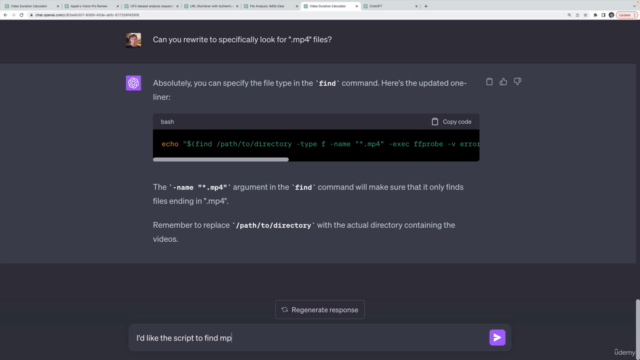Viewport: 640px width, 360px height.
Task: Reload the page with the refresh icon
Action: pos(22,15)
